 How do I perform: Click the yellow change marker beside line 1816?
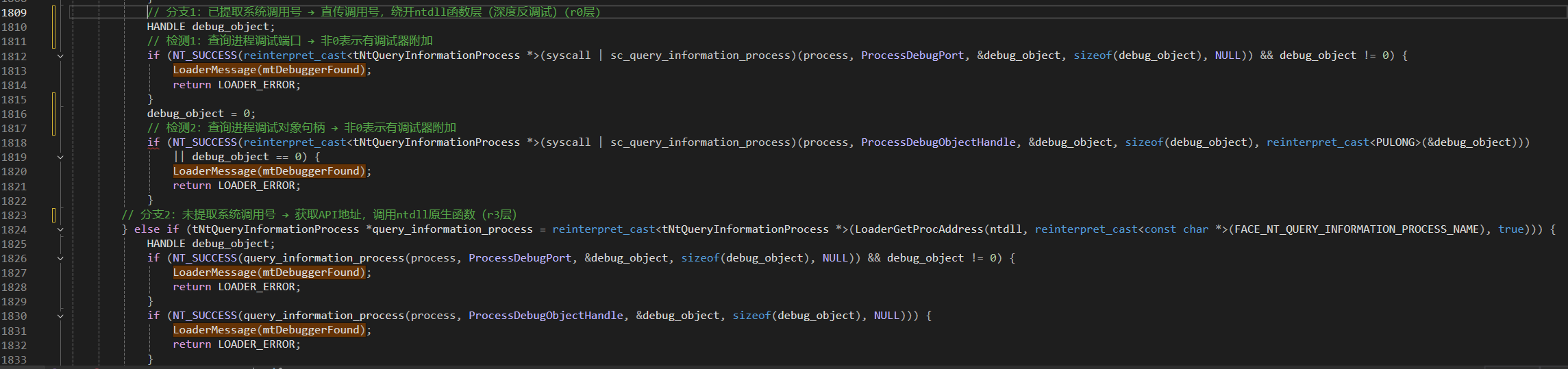[53, 114]
